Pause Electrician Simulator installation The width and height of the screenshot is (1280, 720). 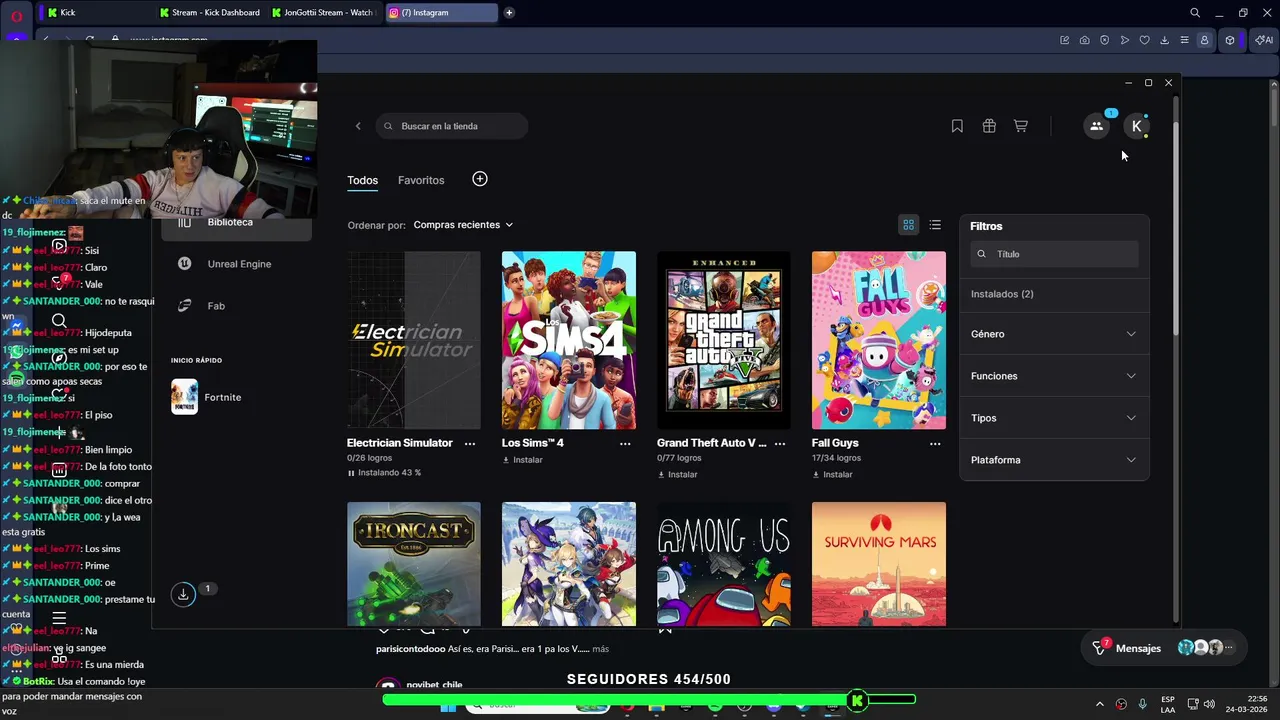[x=351, y=473]
